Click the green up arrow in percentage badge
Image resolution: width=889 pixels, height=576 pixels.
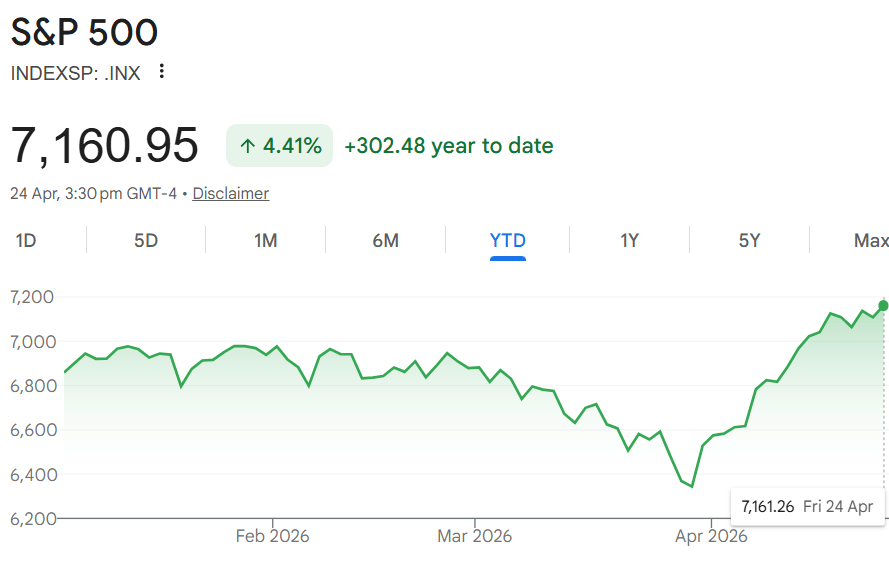pos(247,146)
